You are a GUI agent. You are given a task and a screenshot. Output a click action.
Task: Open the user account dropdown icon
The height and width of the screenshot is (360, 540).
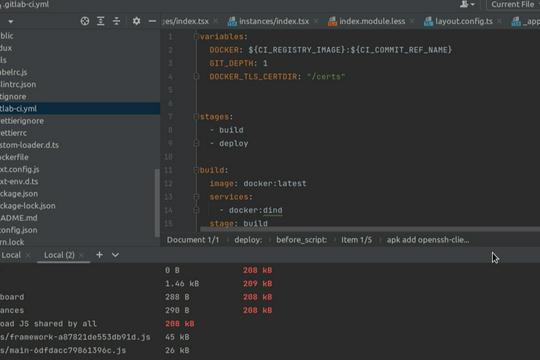coord(467,4)
